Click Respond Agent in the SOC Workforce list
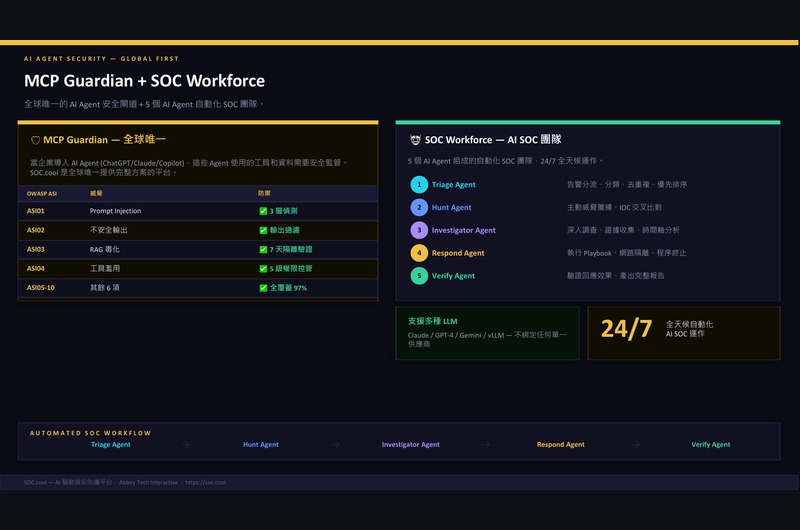The height and width of the screenshot is (530, 800). pos(458,253)
